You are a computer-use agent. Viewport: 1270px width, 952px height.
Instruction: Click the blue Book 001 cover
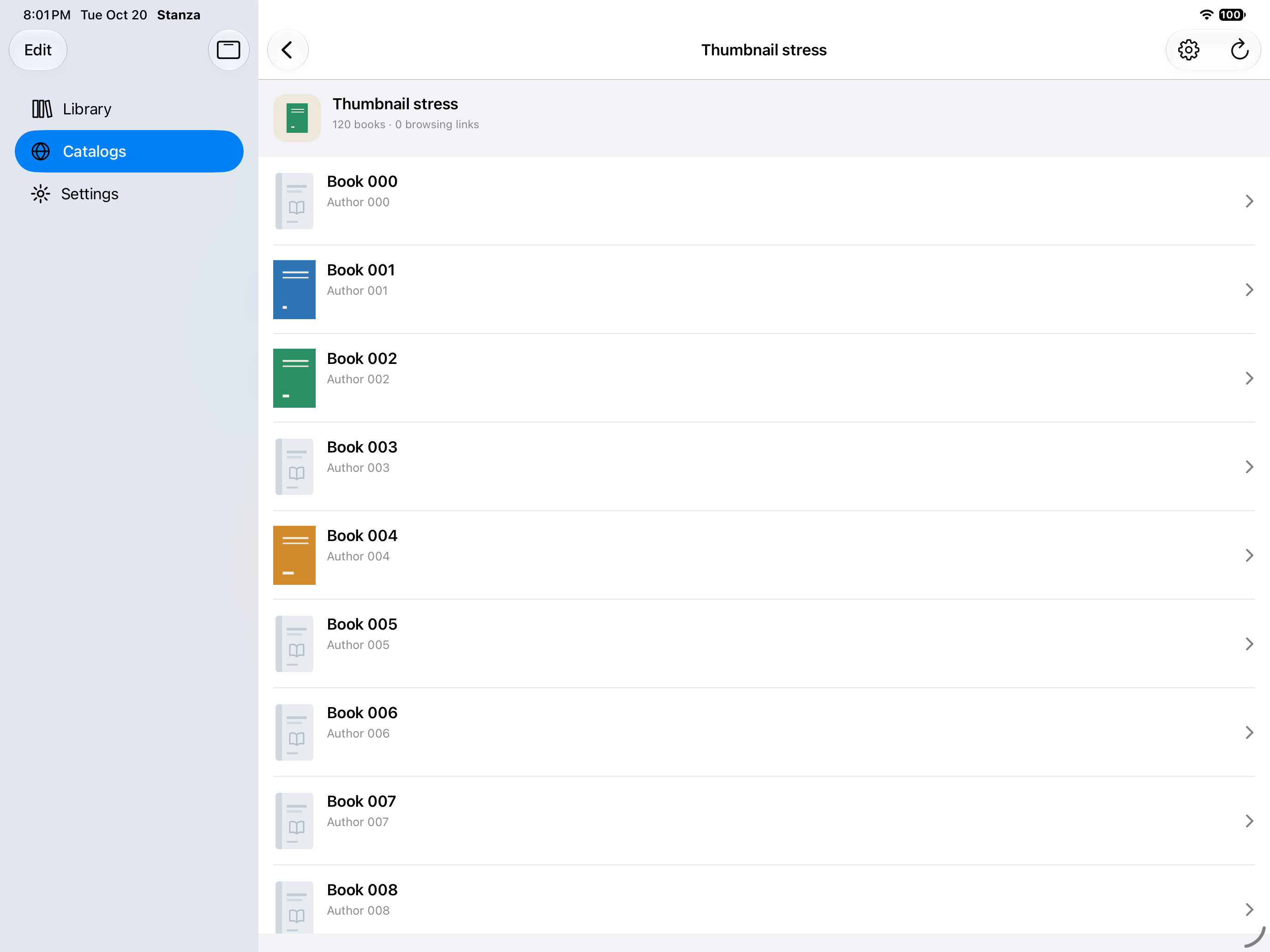tap(294, 289)
